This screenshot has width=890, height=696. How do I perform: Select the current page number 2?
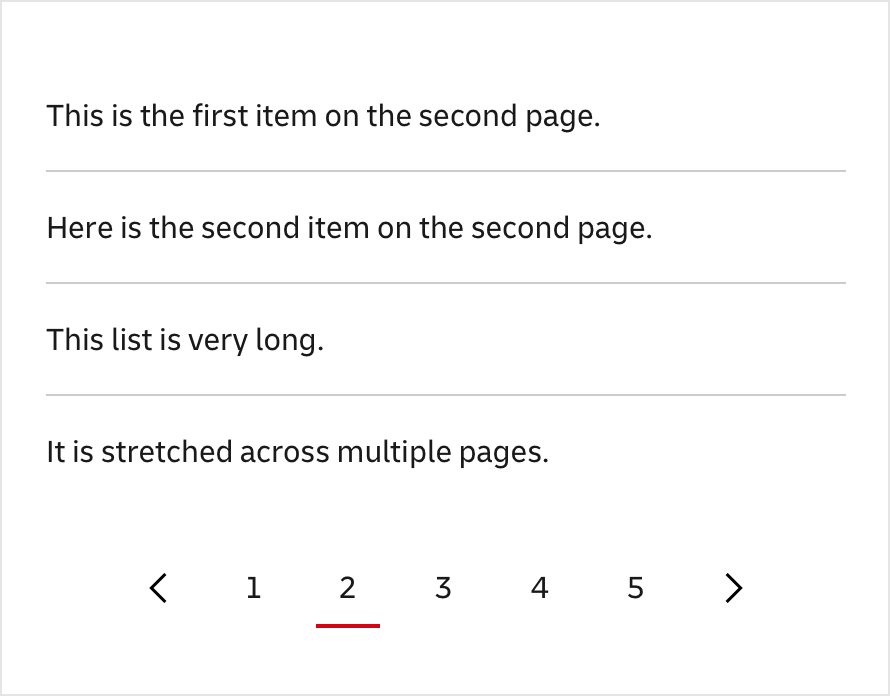click(348, 588)
